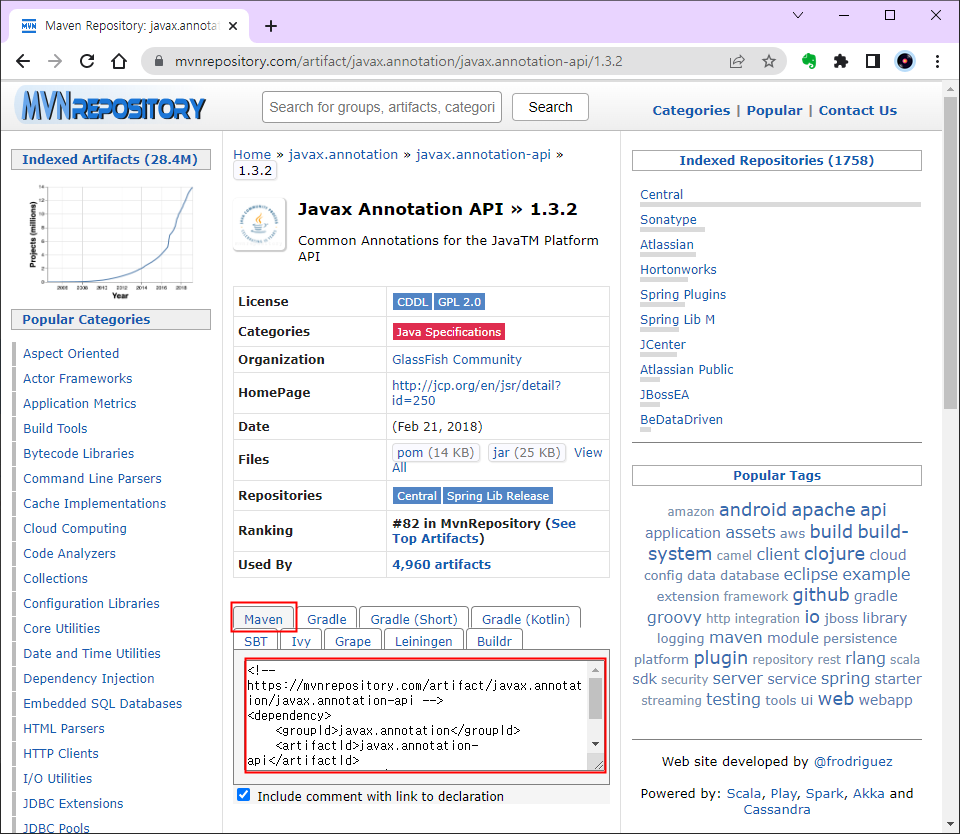Open Sonatype in Indexed Repositories
Viewport: 960px width, 834px height.
point(668,219)
